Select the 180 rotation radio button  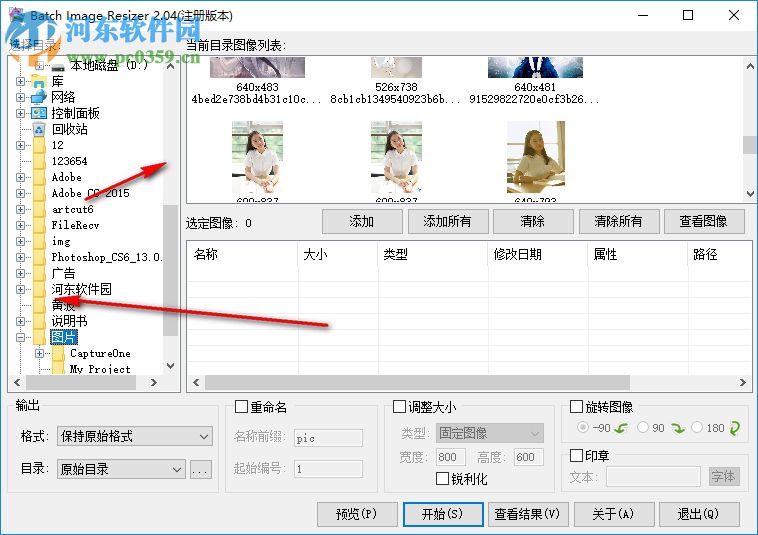click(697, 427)
